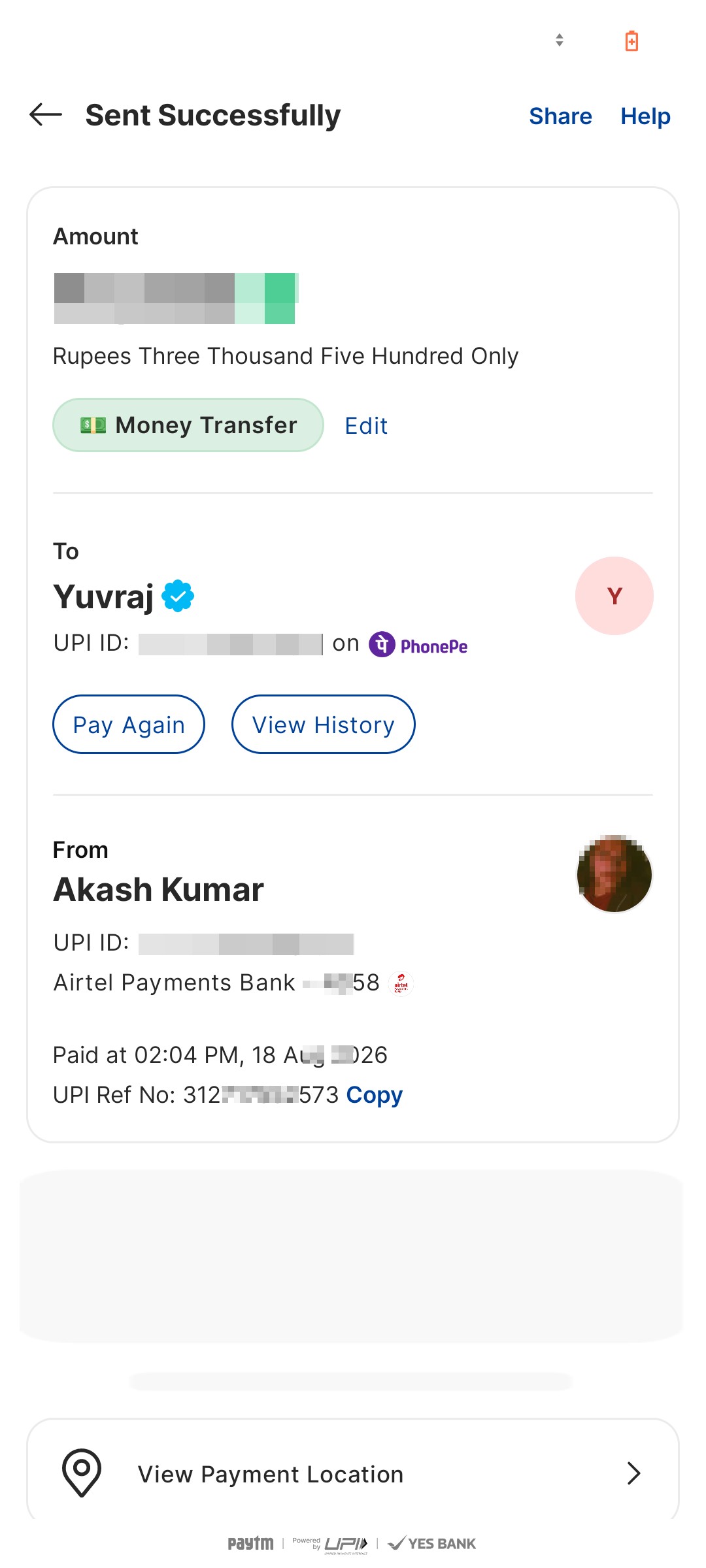Tap the battery icon in status bar
706x1568 pixels.
(x=631, y=41)
